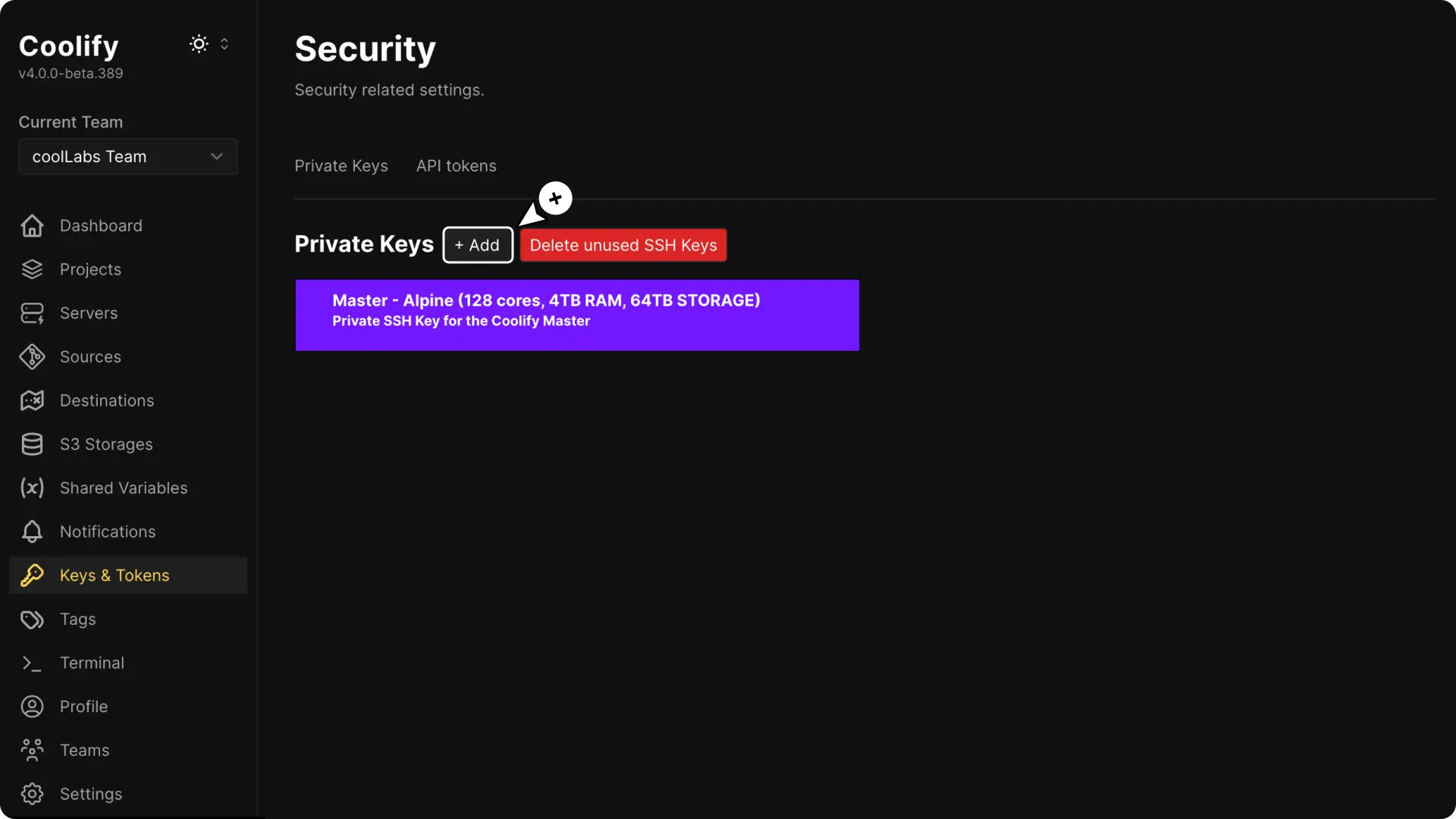The width and height of the screenshot is (1456, 819).
Task: Click the Tags icon in sidebar
Action: pyautogui.click(x=32, y=620)
